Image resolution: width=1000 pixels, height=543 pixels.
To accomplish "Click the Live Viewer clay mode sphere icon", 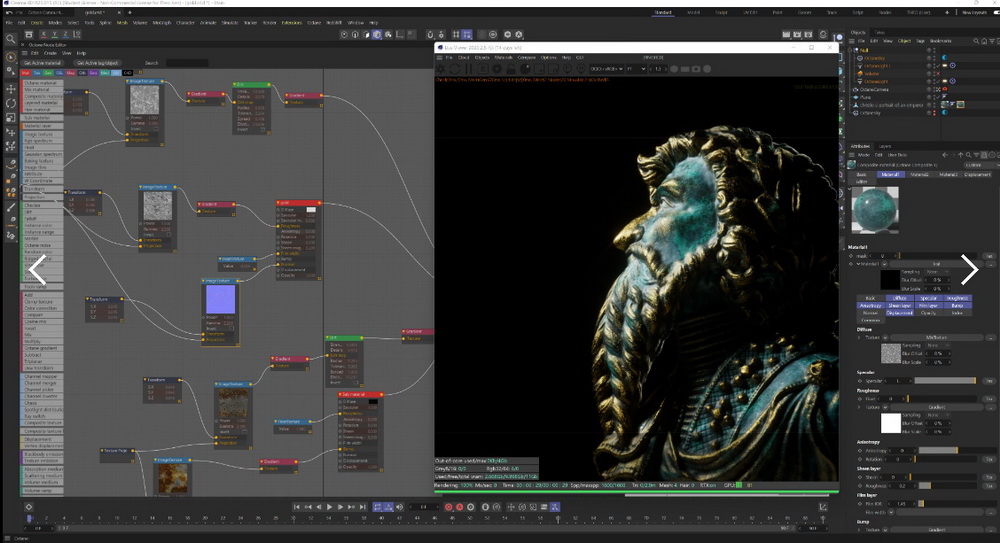I will (x=525, y=69).
